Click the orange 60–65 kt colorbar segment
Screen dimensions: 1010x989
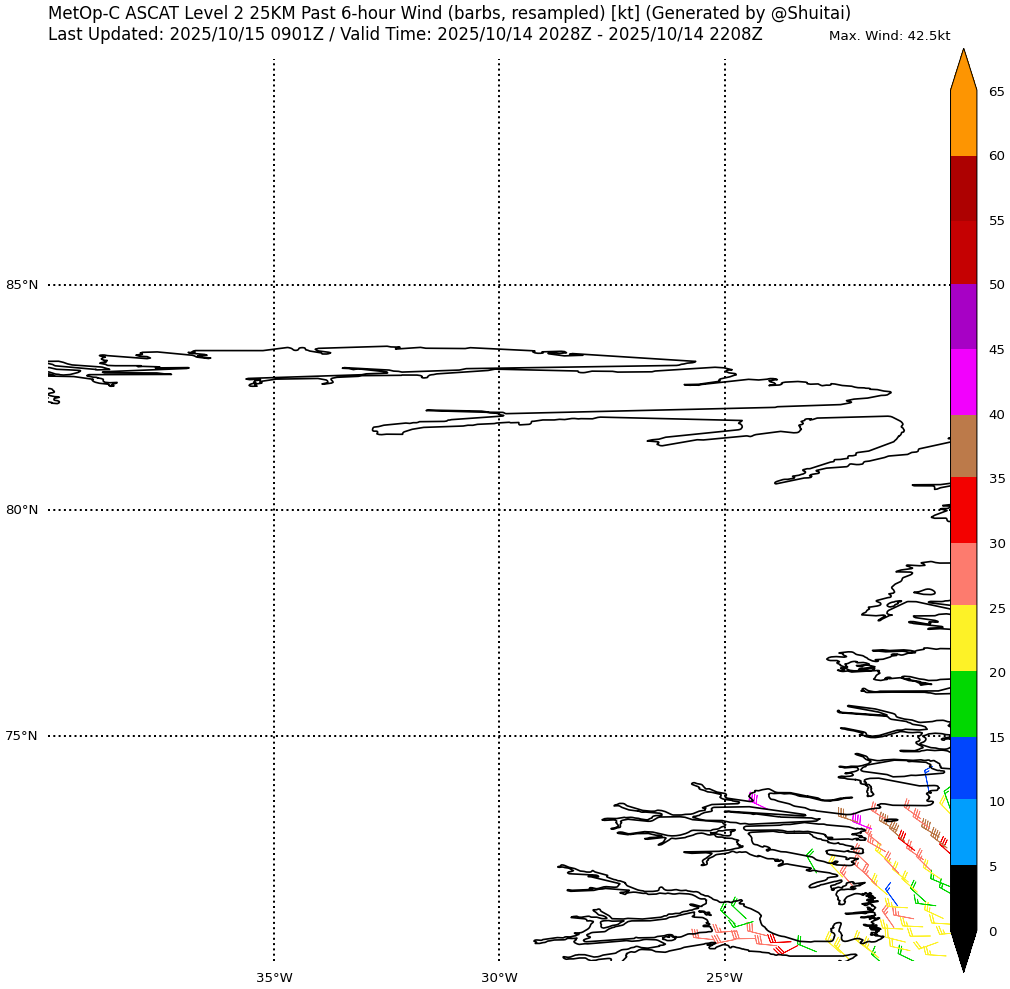coord(963,123)
